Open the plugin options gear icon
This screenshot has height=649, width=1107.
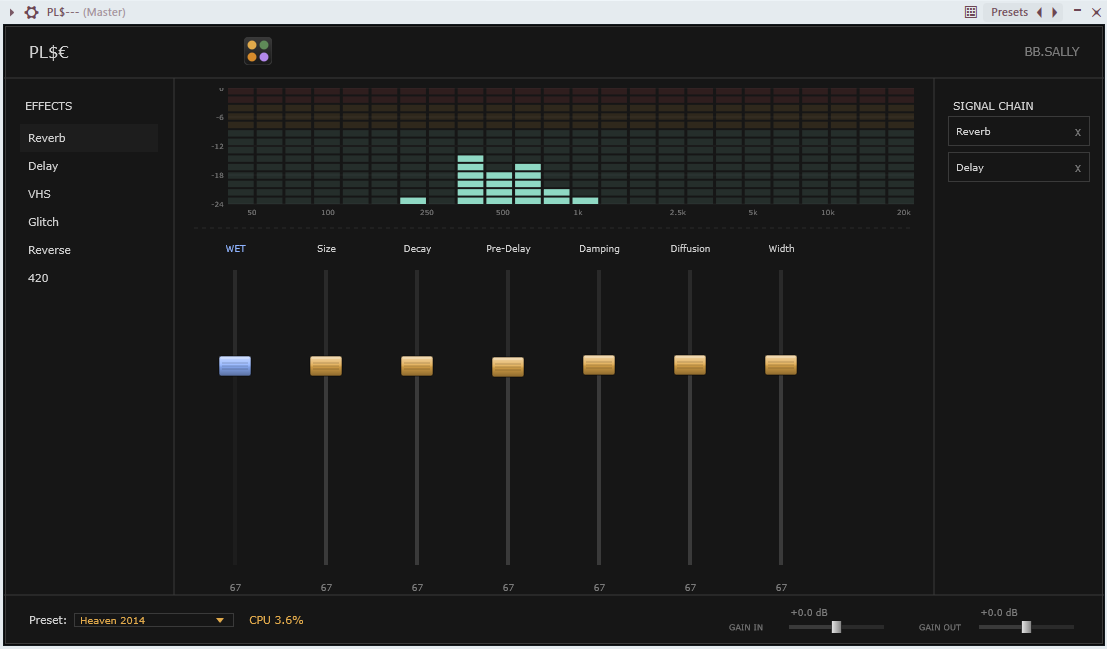tap(31, 12)
